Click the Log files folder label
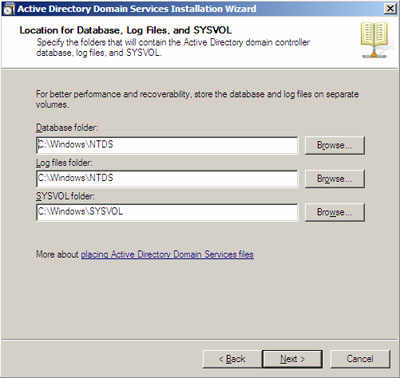400x378 pixels. click(x=64, y=163)
